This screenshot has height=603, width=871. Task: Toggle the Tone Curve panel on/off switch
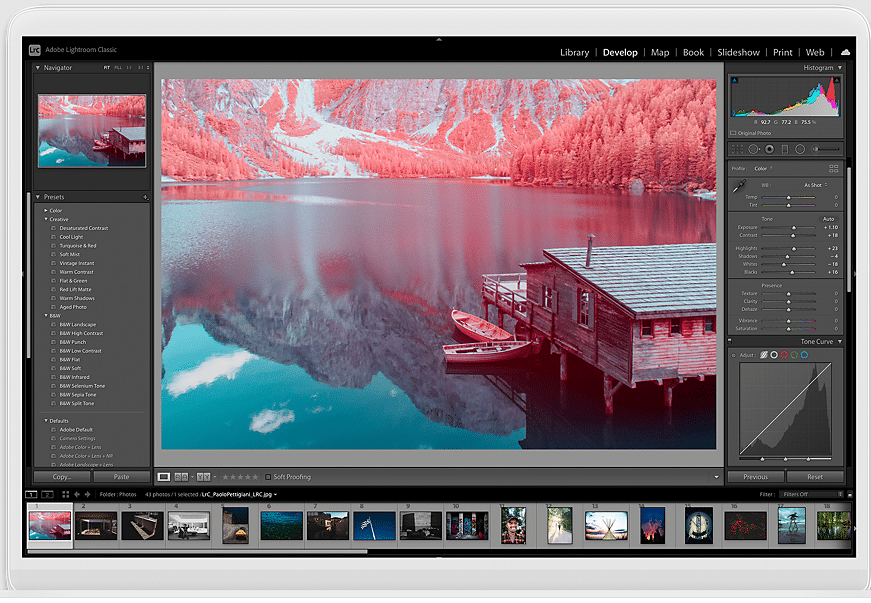[x=730, y=341]
